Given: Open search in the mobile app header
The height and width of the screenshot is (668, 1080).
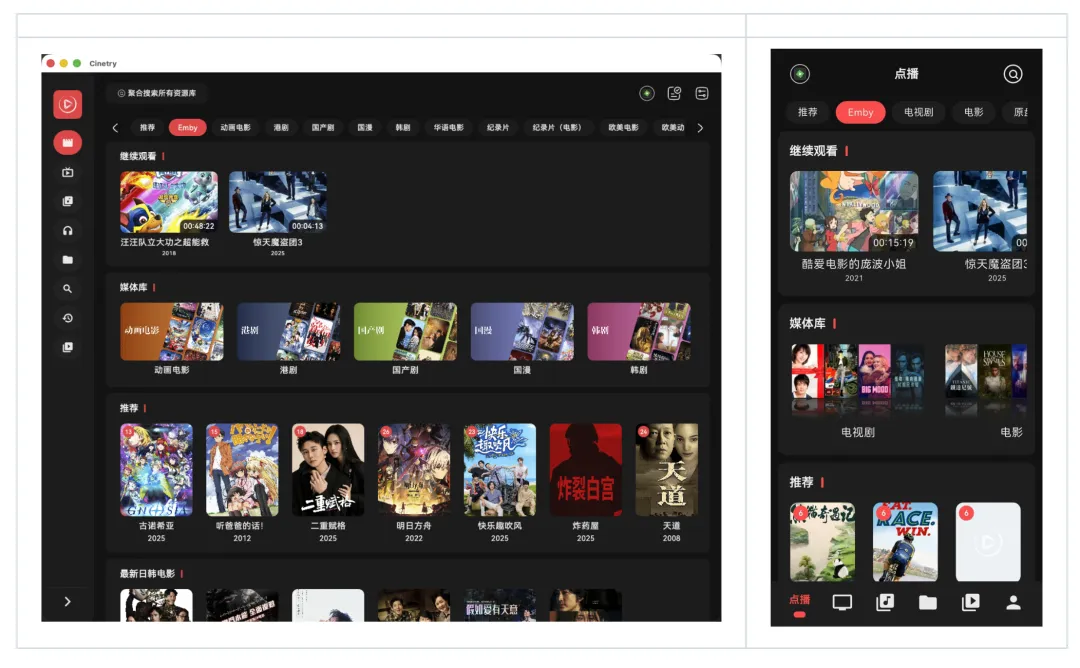Looking at the screenshot, I should pos(1012,74).
